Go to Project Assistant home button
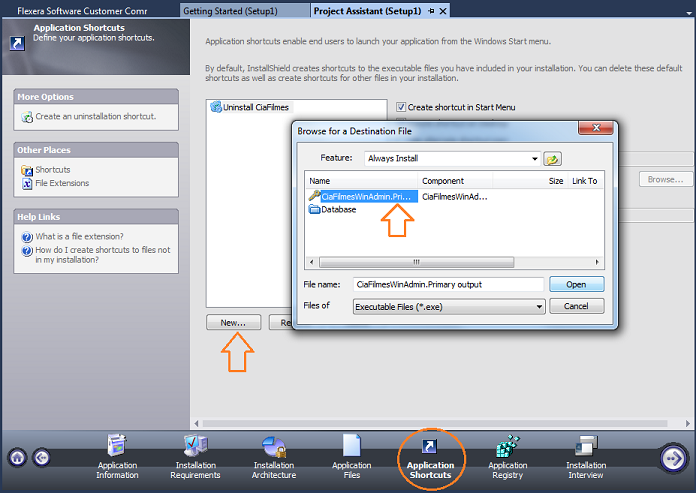This screenshot has height=493, width=696. coord(18,458)
